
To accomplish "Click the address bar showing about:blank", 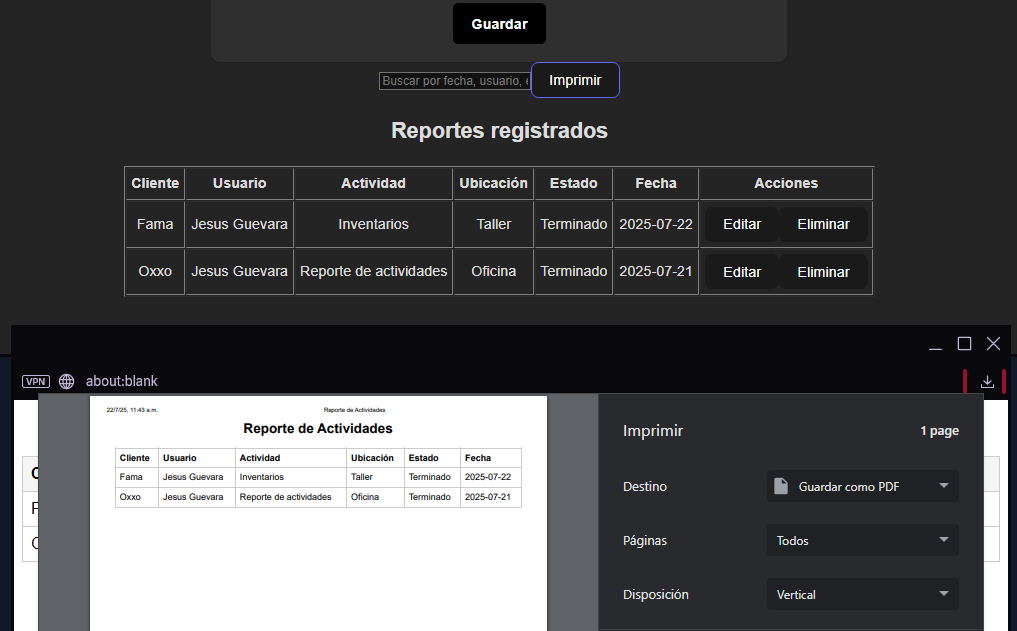I will pos(122,381).
